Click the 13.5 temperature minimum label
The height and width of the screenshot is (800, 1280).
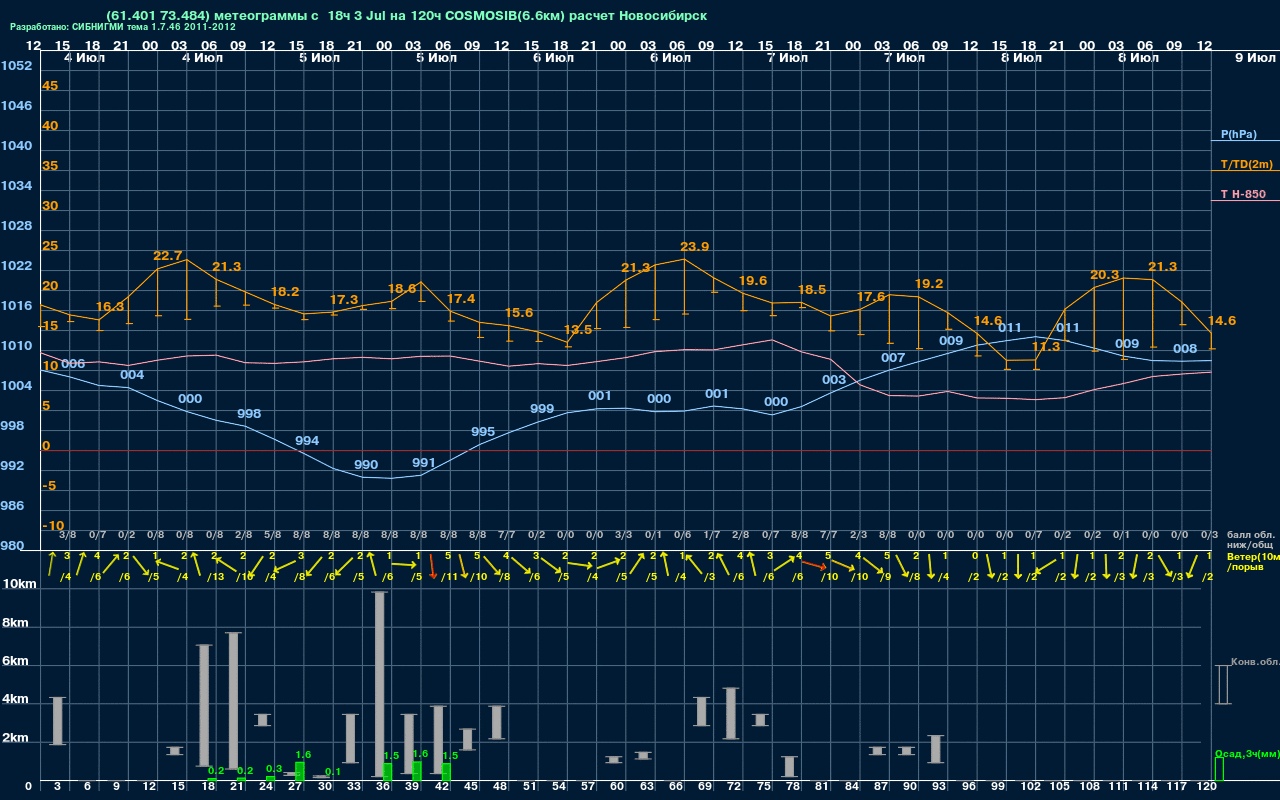(578, 330)
